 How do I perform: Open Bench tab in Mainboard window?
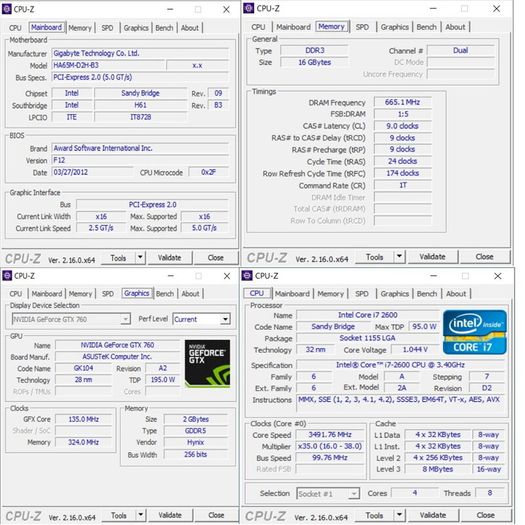[164, 28]
